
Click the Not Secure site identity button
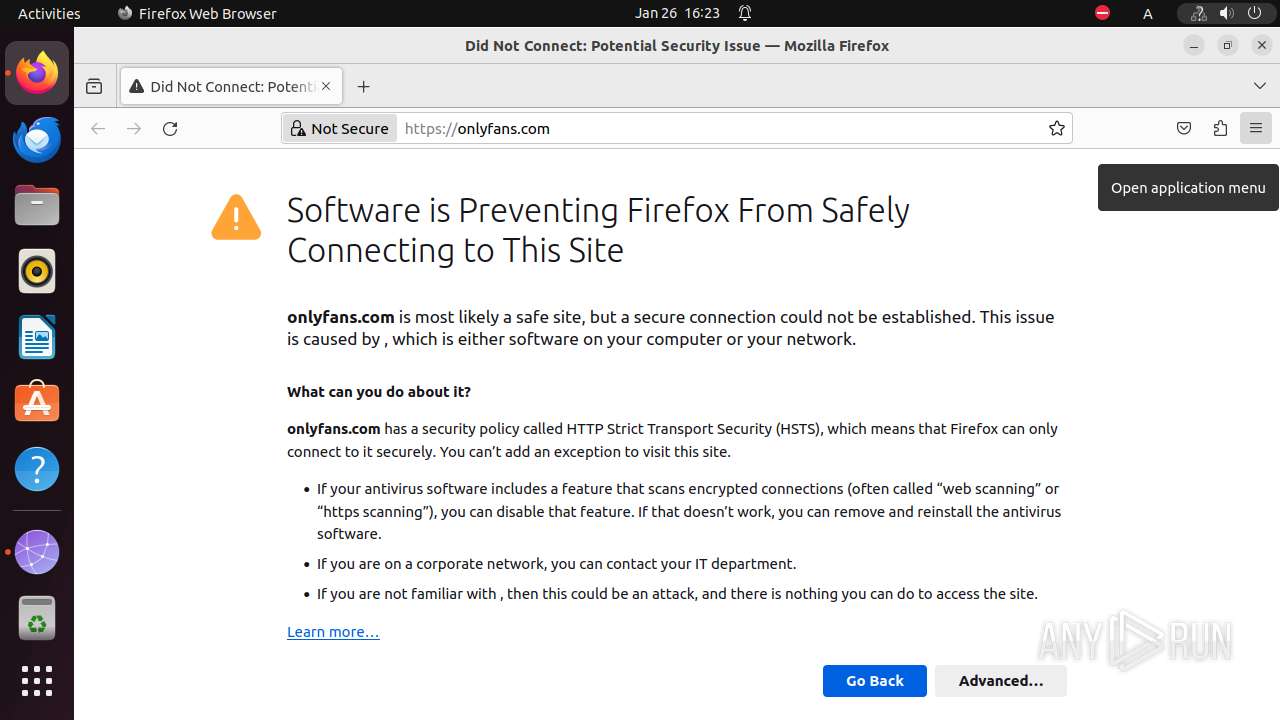point(340,128)
